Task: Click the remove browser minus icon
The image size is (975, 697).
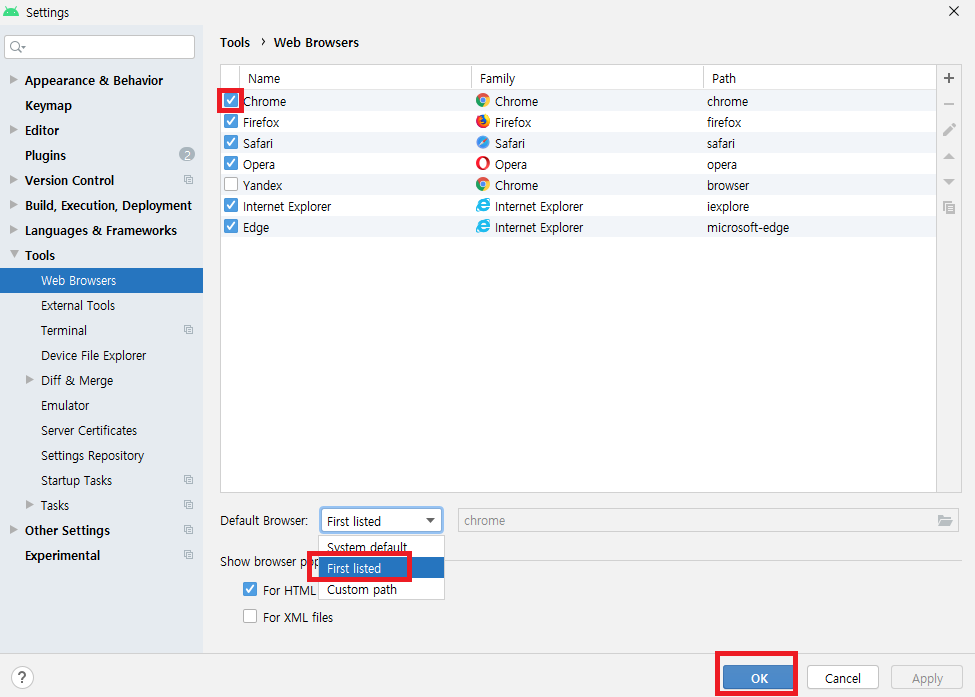Action: 948,104
